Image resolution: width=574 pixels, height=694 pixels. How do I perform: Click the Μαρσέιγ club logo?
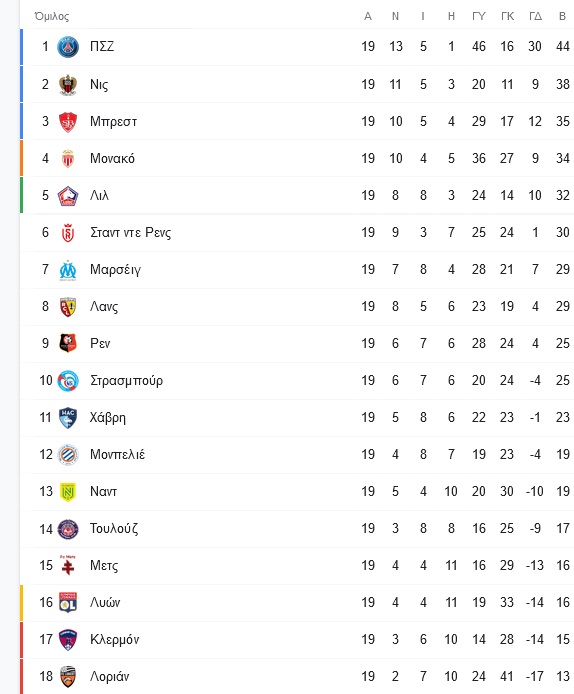68,270
